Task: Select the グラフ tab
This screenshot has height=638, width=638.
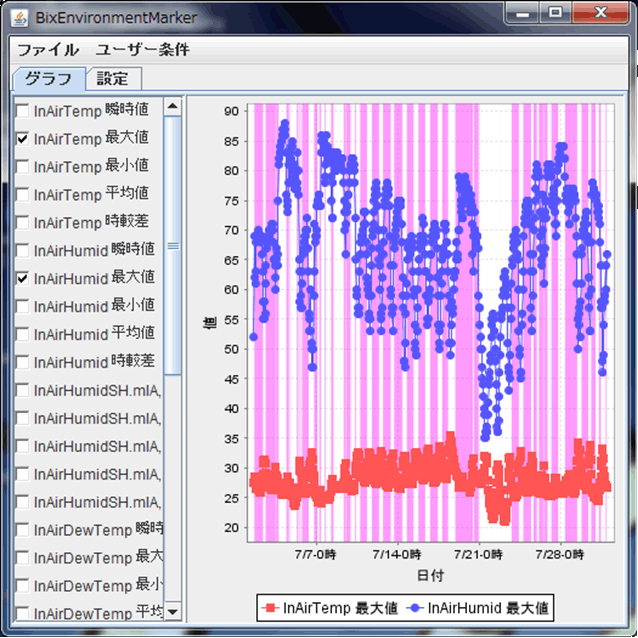Action: 48,78
